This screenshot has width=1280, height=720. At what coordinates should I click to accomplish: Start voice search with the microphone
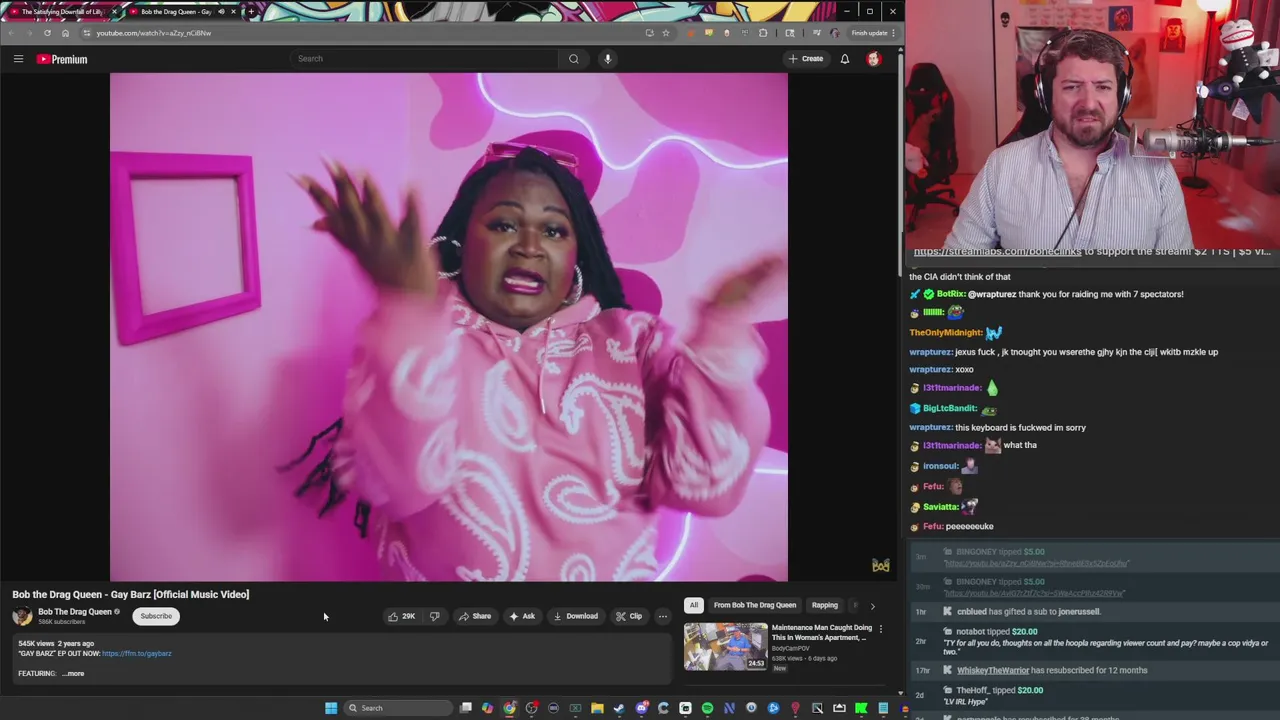coord(607,59)
